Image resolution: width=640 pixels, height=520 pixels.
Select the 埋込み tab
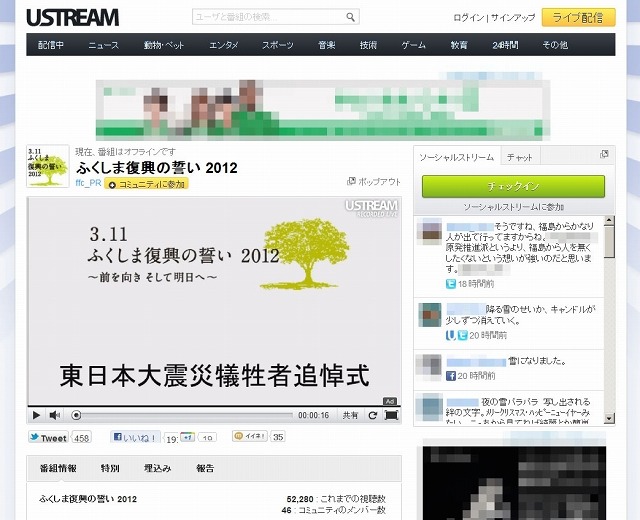pos(157,468)
